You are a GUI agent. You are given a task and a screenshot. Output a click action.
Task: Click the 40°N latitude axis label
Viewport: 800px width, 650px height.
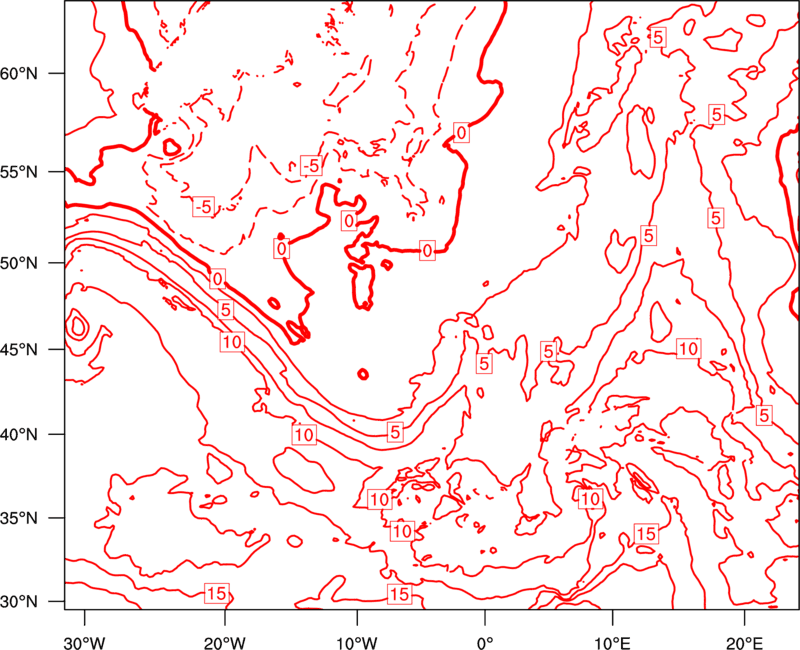(19, 435)
